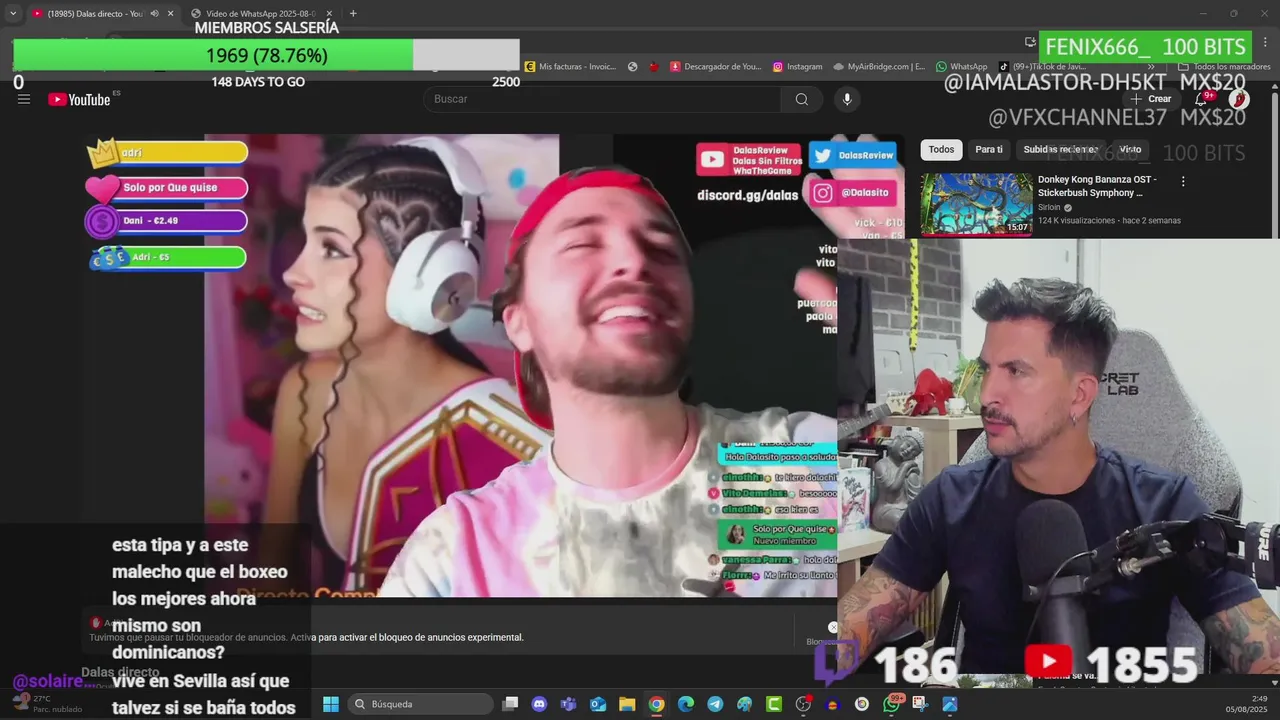Open the tab search dropdown arrow
1280x720 pixels.
point(12,14)
